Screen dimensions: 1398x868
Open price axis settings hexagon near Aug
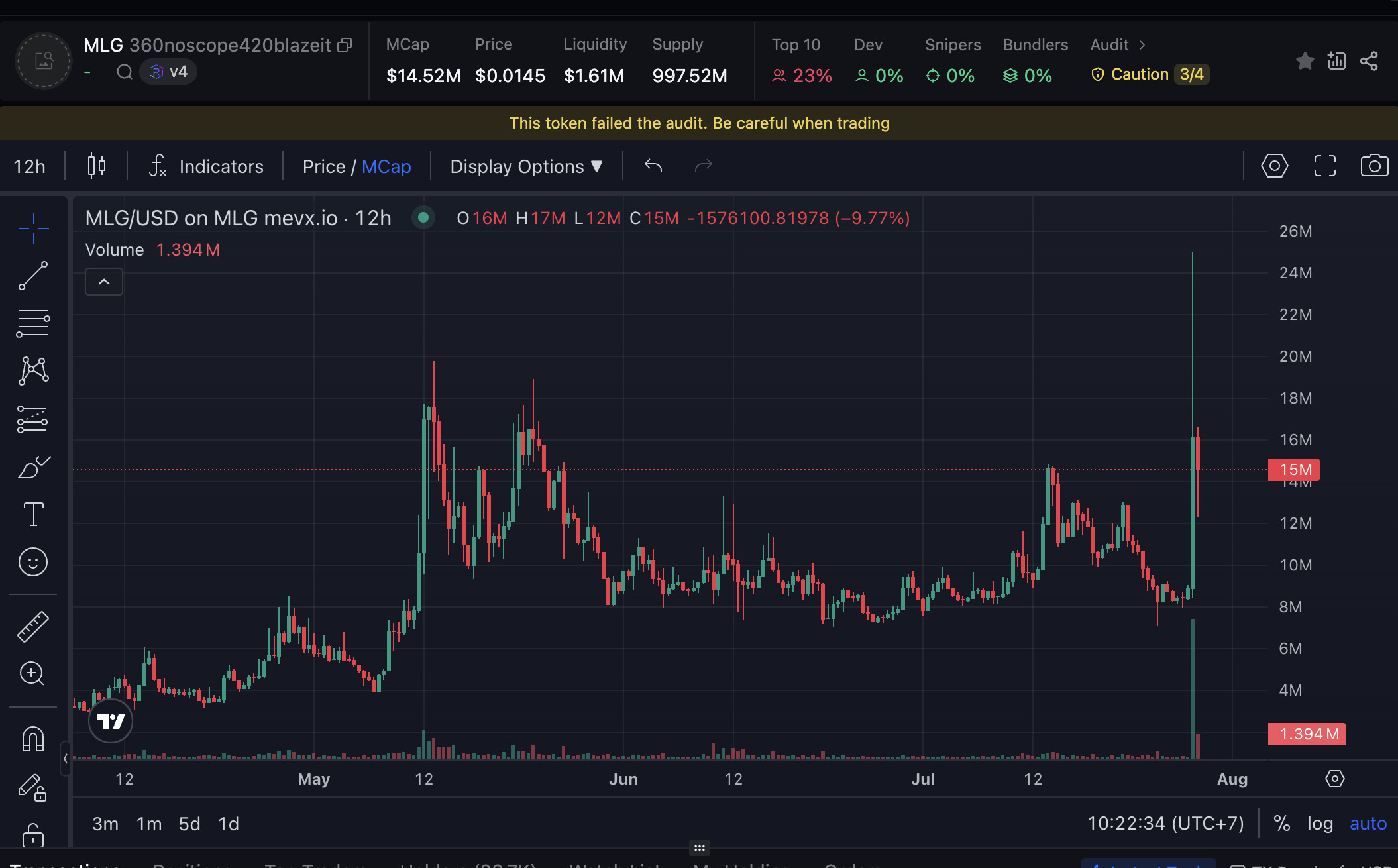(1334, 779)
